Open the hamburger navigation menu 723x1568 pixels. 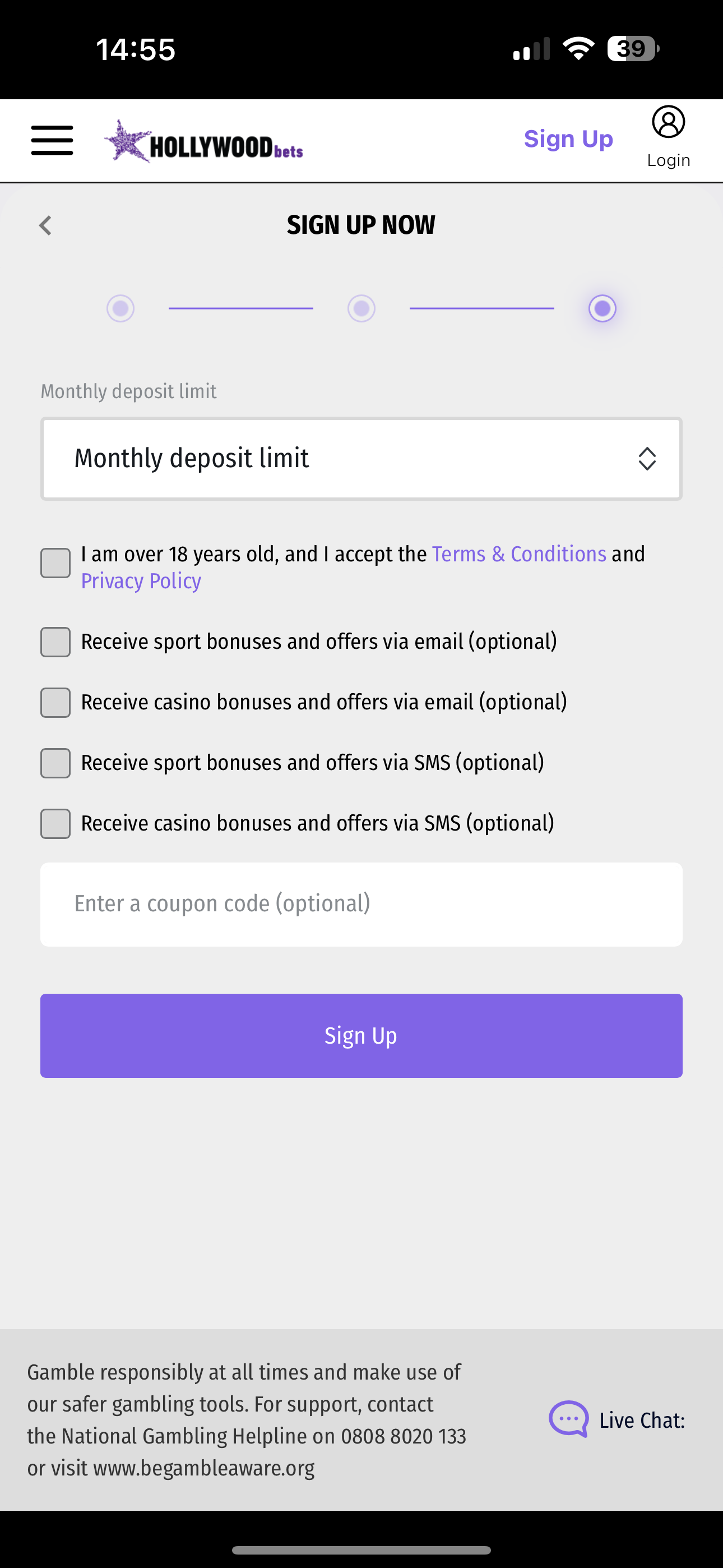52,140
